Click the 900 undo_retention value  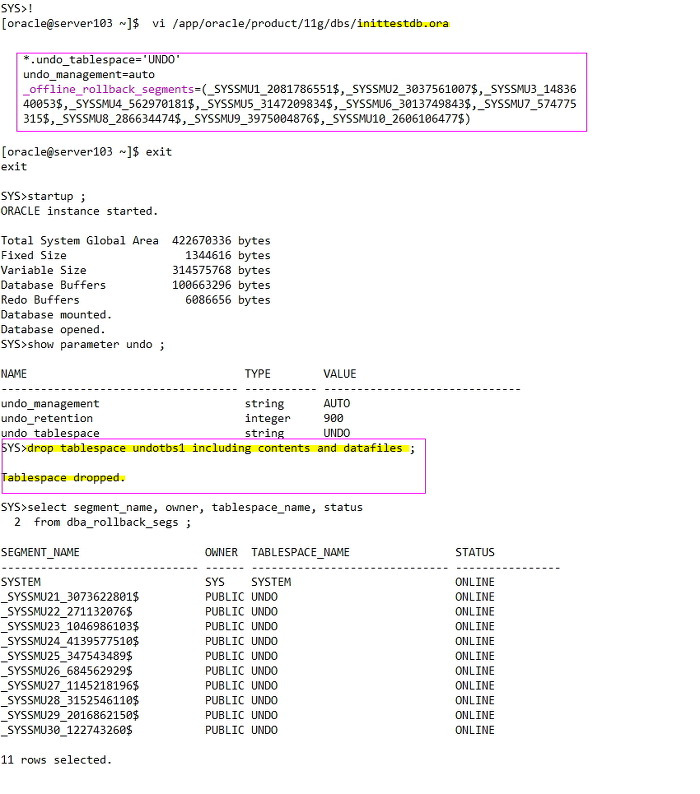pyautogui.click(x=333, y=418)
